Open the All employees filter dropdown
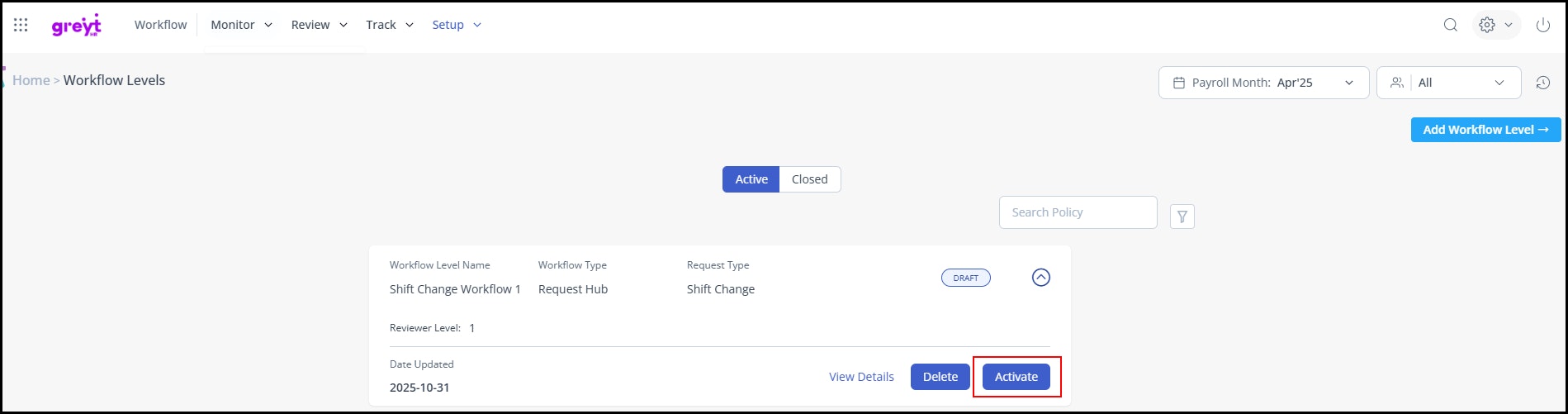This screenshot has height=414, width=1568. pyautogui.click(x=1448, y=83)
